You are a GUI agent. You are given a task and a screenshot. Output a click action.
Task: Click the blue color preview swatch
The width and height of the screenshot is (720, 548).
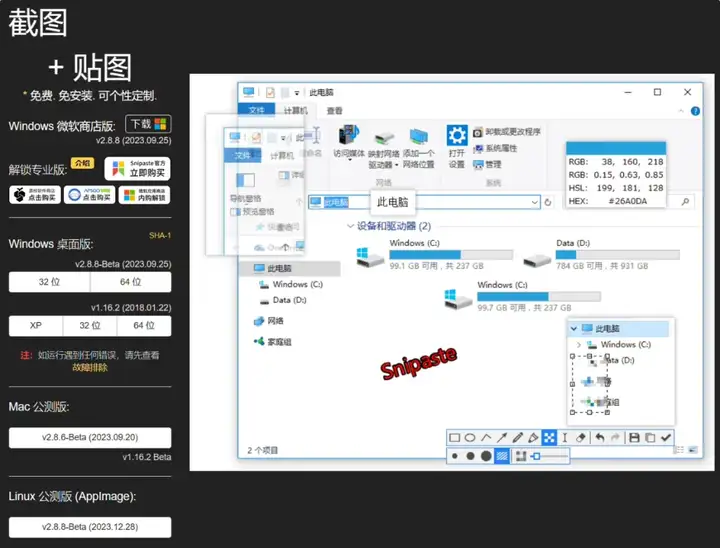[616, 148]
